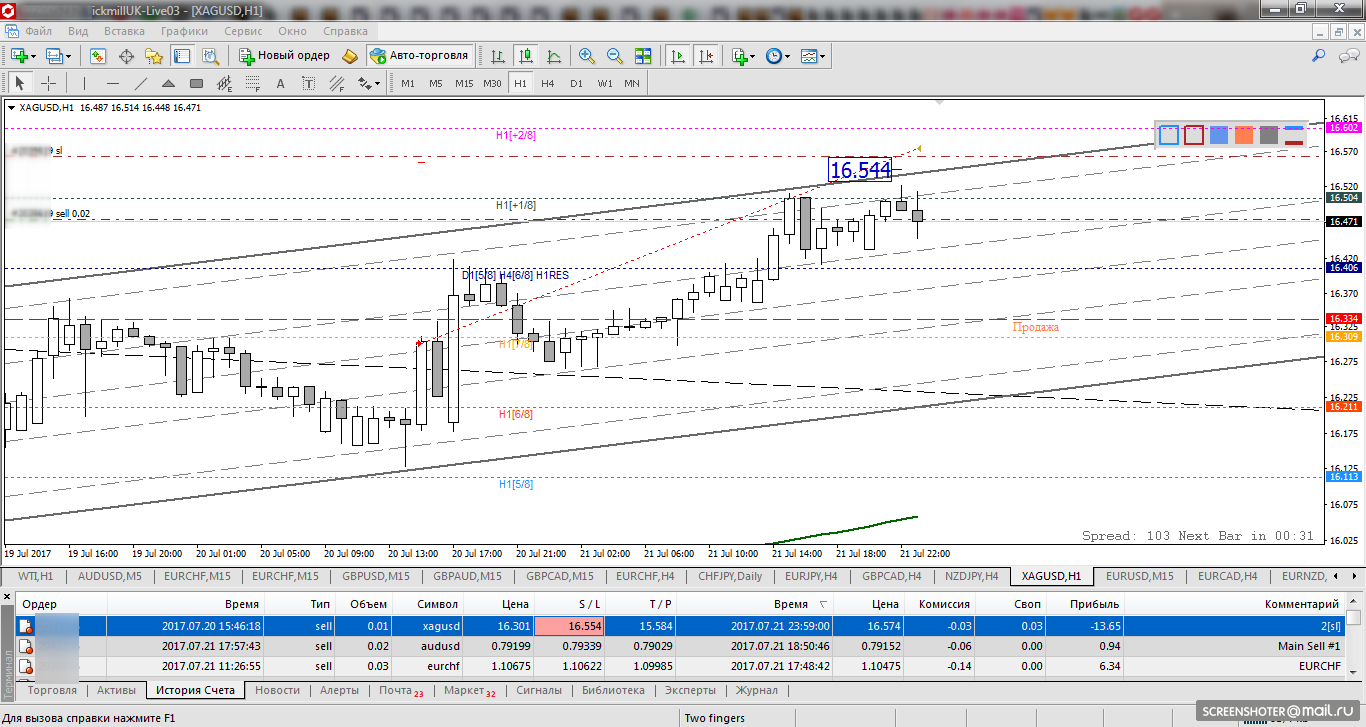Select the vertical line drawing tool

[84, 83]
